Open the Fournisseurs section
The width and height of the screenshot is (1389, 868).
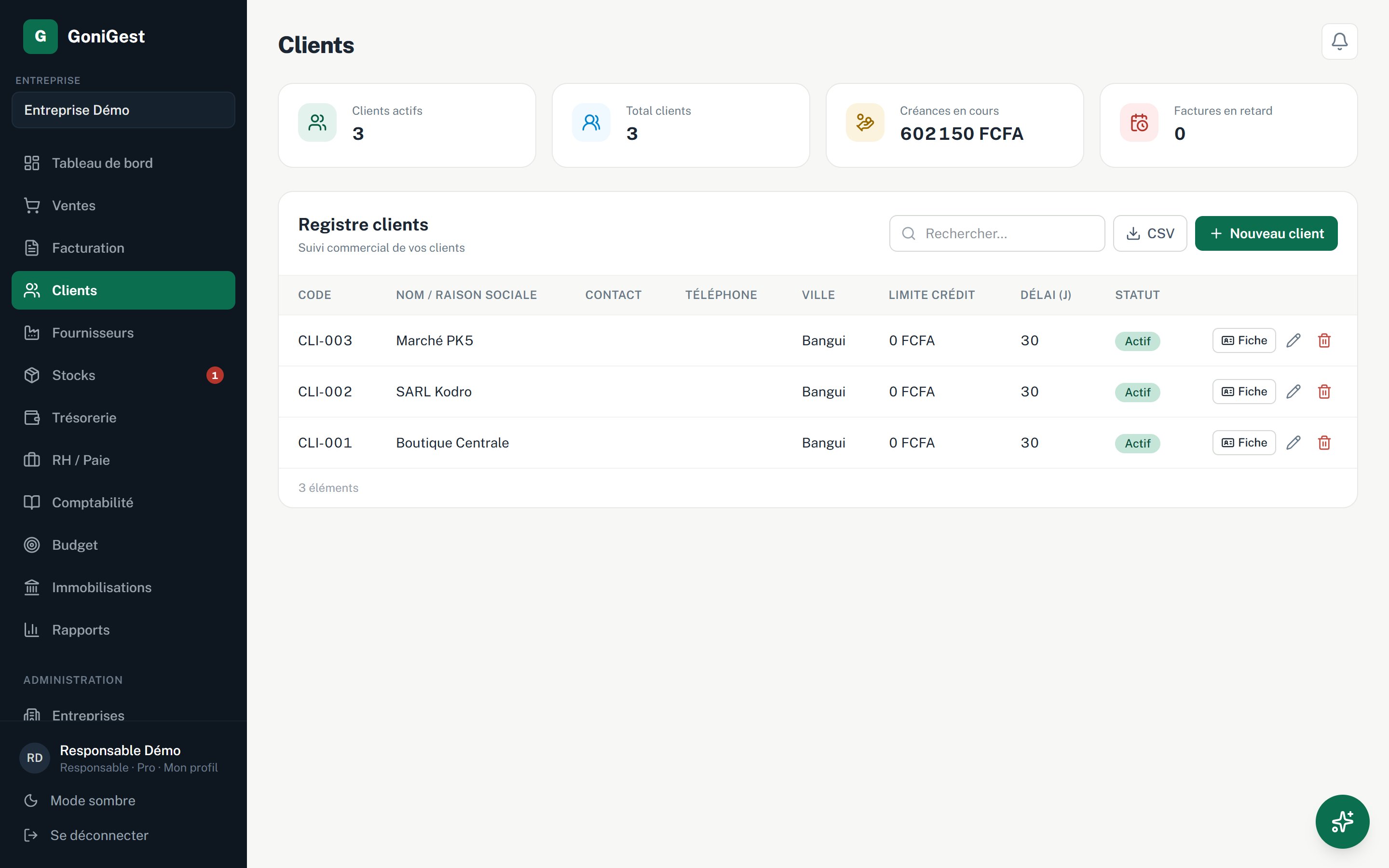click(x=123, y=333)
